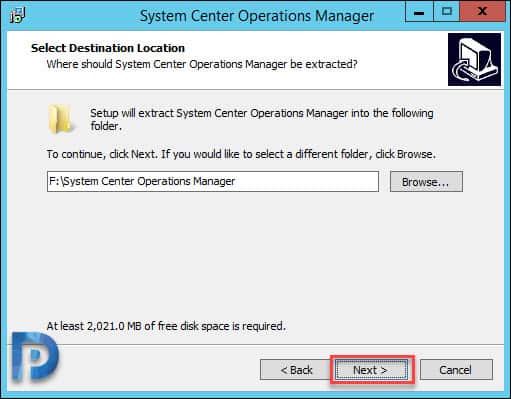Click the 'To continue, click Next' instruction text
The height and width of the screenshot is (399, 511).
click(x=241, y=154)
